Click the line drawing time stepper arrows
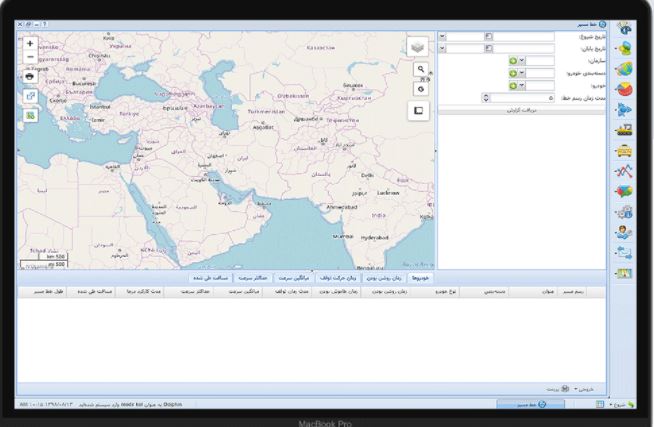Viewport: 654px width, 427px height. click(x=487, y=98)
